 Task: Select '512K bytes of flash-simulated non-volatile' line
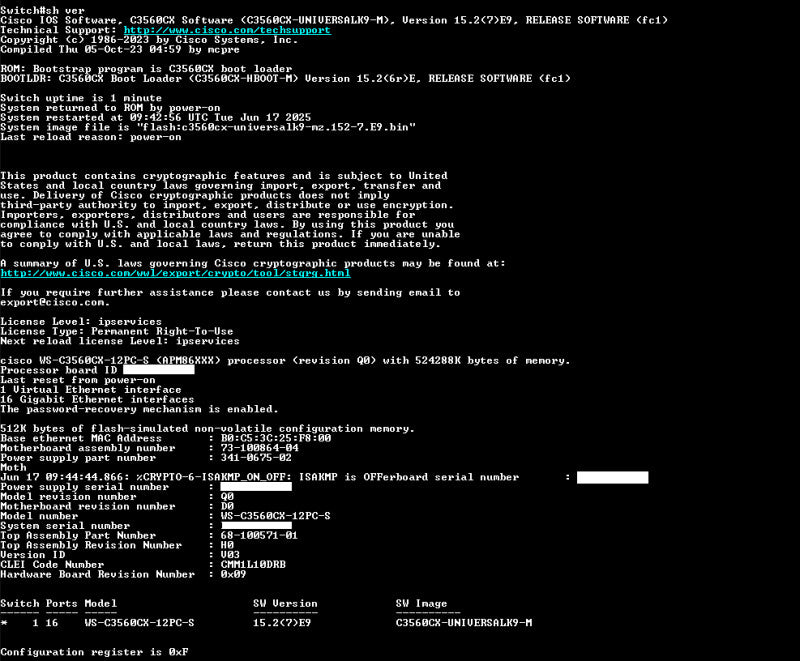(208, 429)
